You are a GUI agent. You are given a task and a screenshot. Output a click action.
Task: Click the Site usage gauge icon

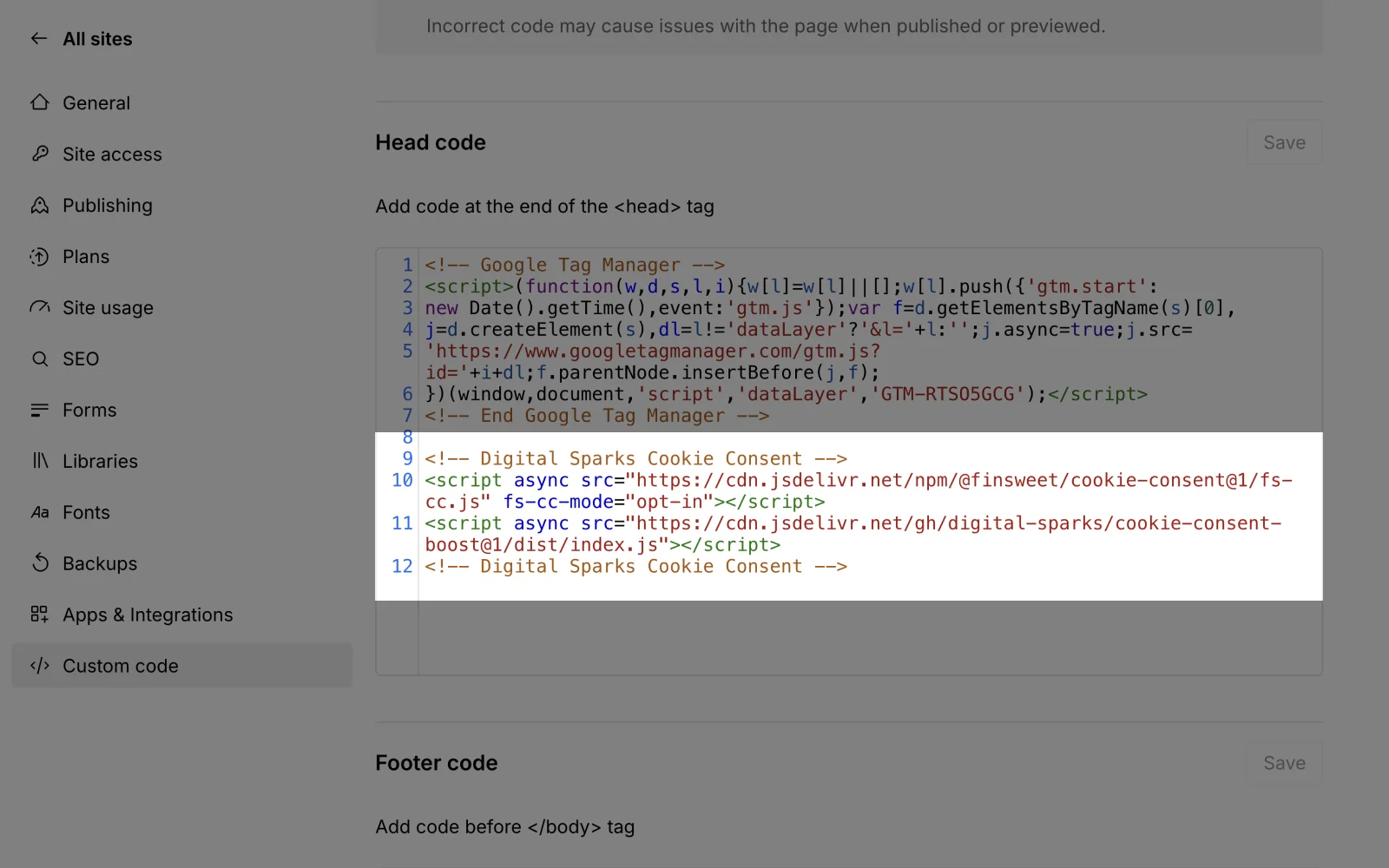(x=40, y=307)
